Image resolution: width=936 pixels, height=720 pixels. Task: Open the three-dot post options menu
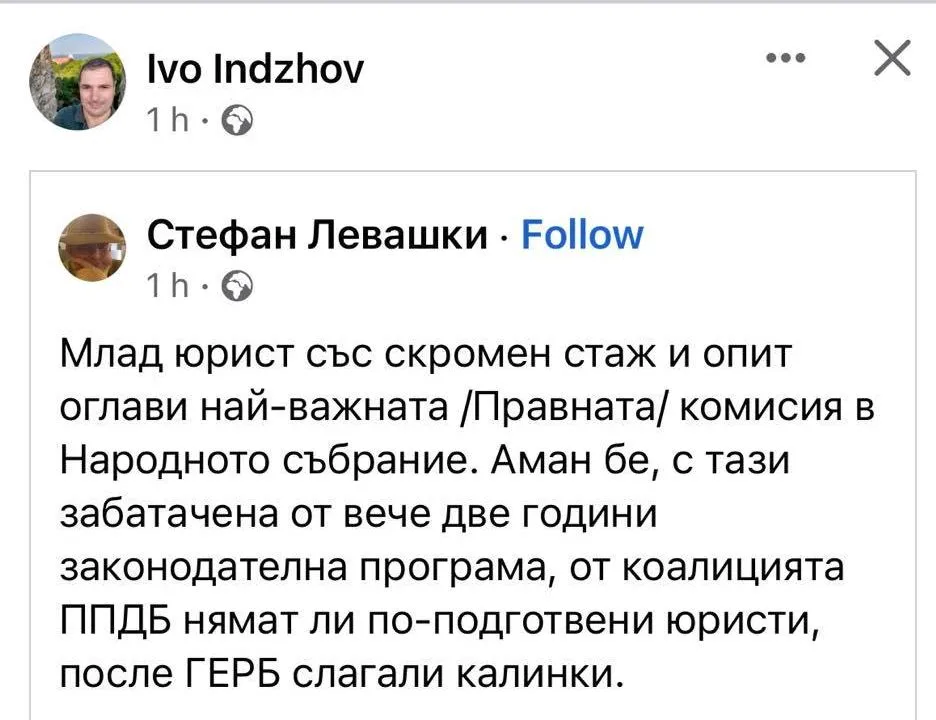tap(785, 58)
